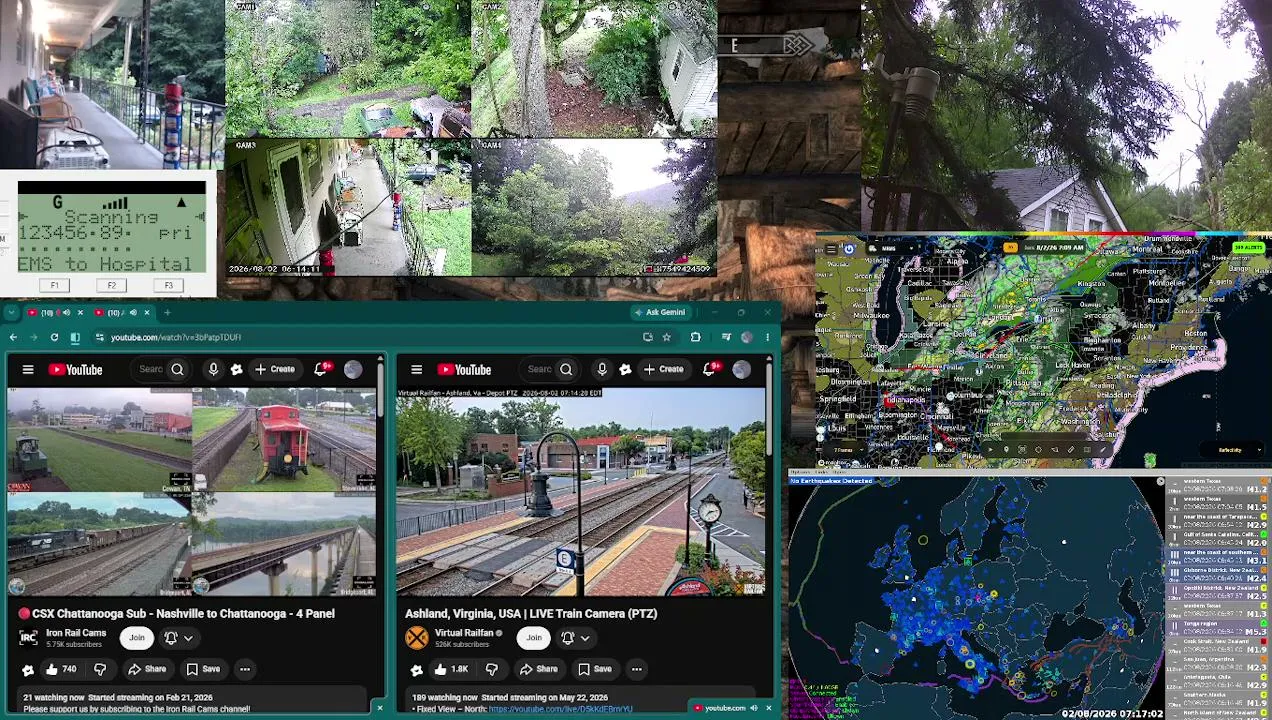Click the left YouTube search field
This screenshot has height=720, width=1272.
[x=150, y=370]
